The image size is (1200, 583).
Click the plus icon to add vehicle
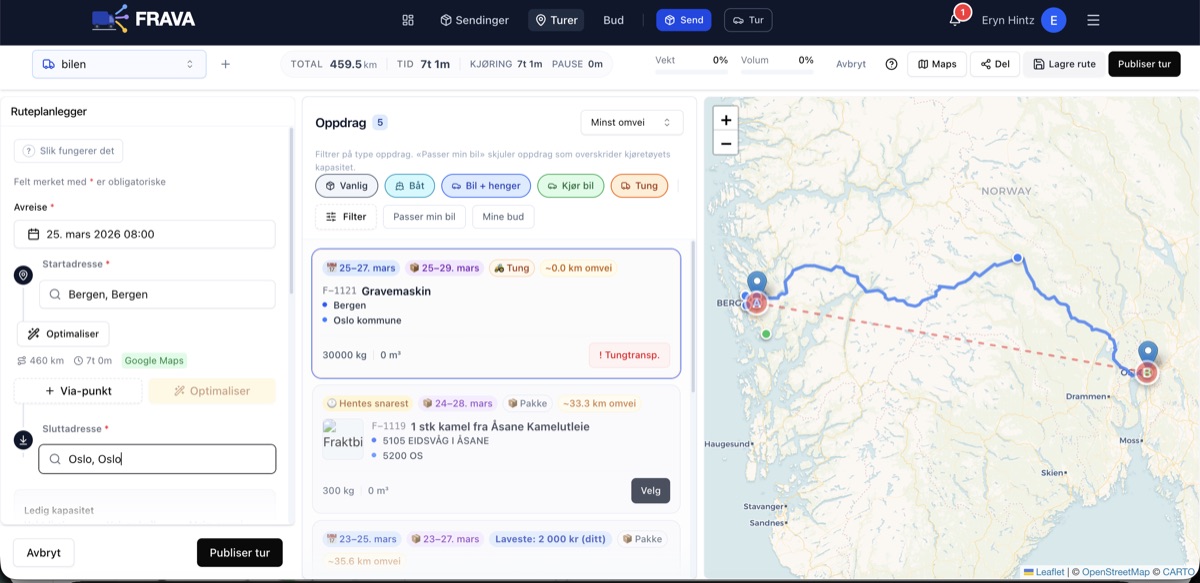point(225,64)
